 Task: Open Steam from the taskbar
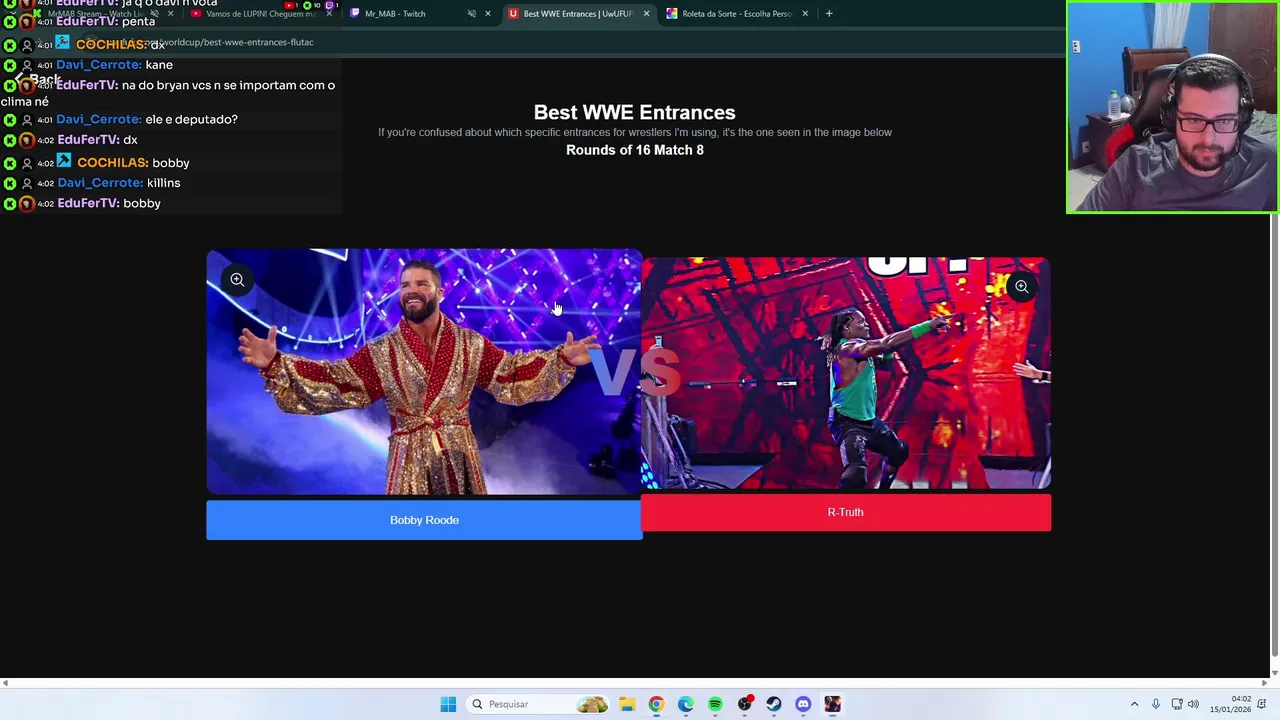tap(774, 704)
